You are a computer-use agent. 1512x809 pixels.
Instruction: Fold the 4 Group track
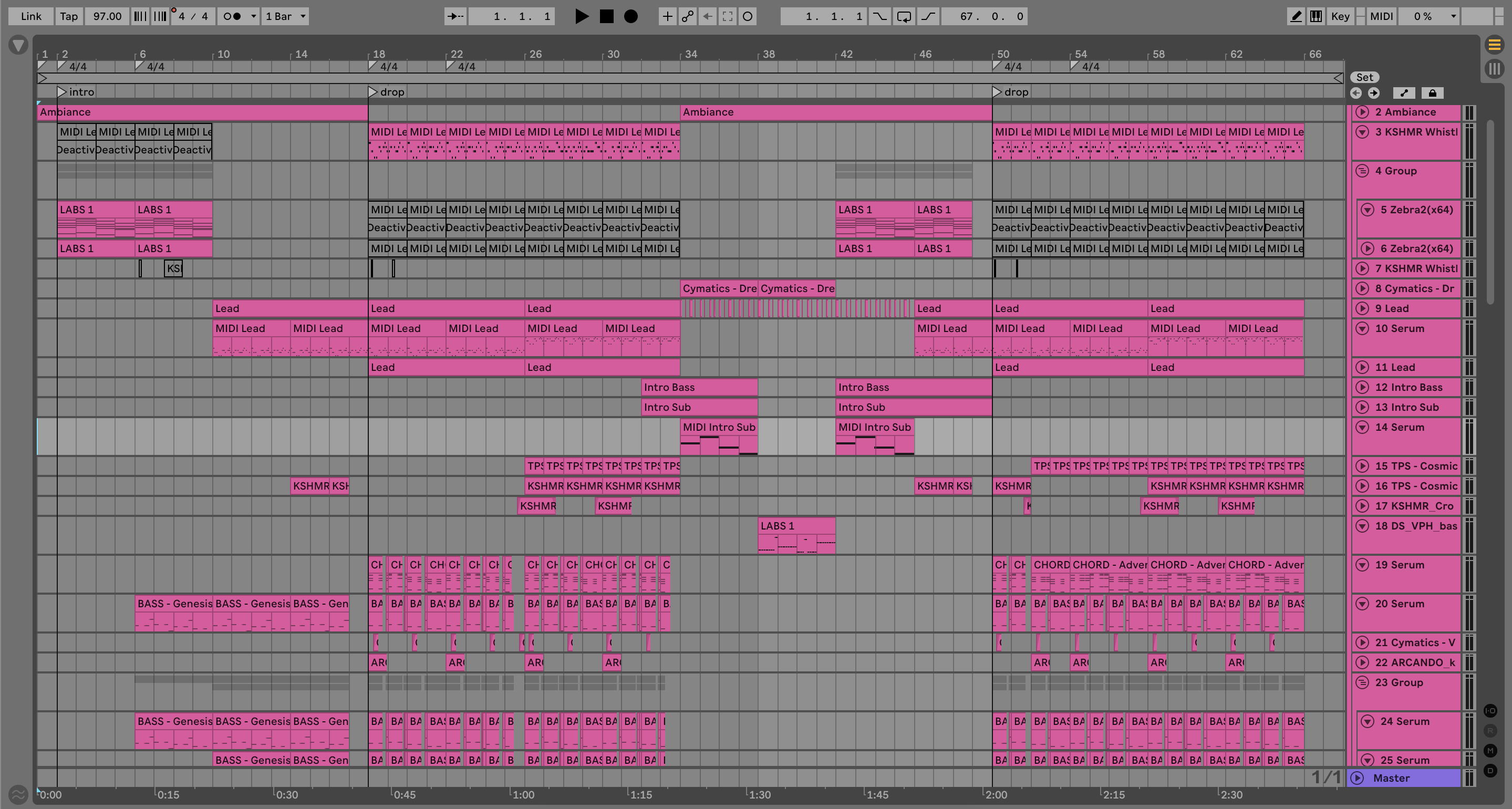tap(1362, 171)
